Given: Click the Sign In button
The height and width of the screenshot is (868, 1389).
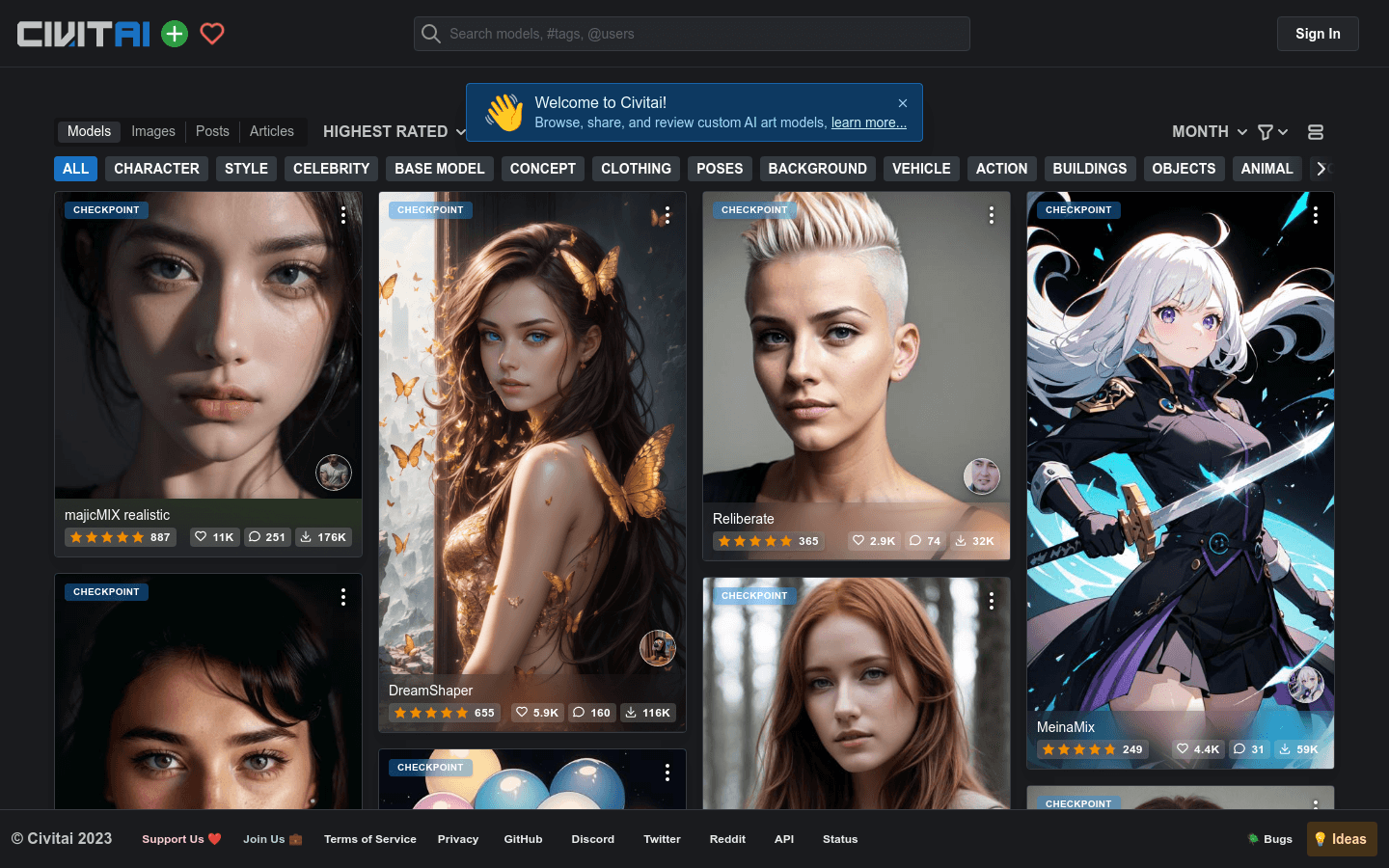Looking at the screenshot, I should point(1318,34).
